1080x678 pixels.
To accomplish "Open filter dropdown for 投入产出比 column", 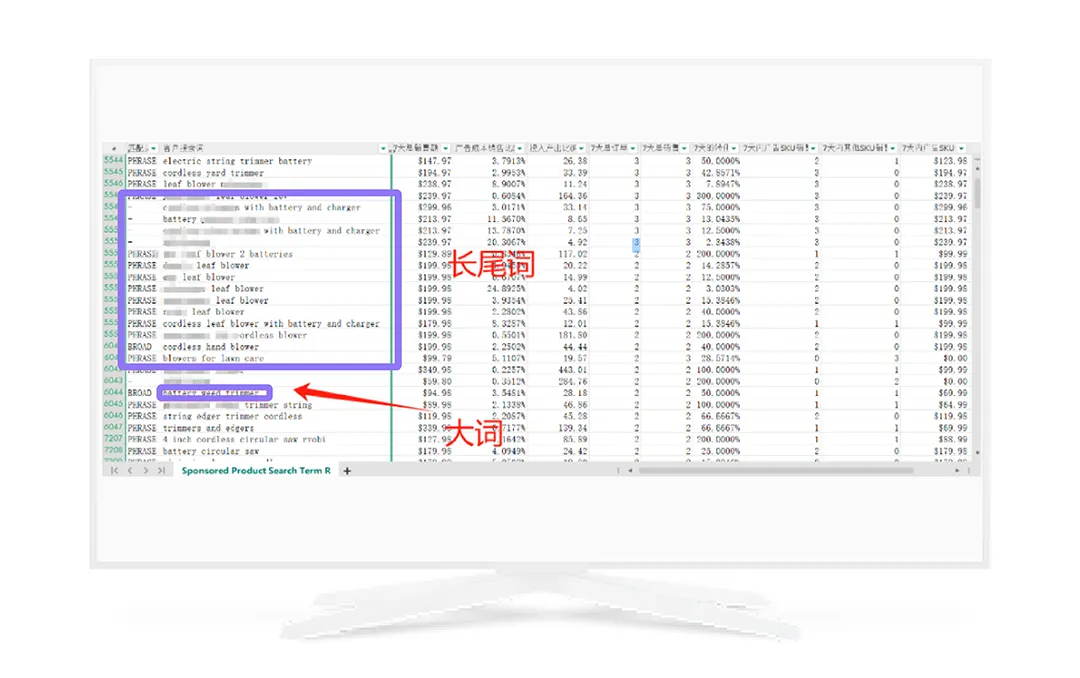I will pyautogui.click(x=581, y=148).
